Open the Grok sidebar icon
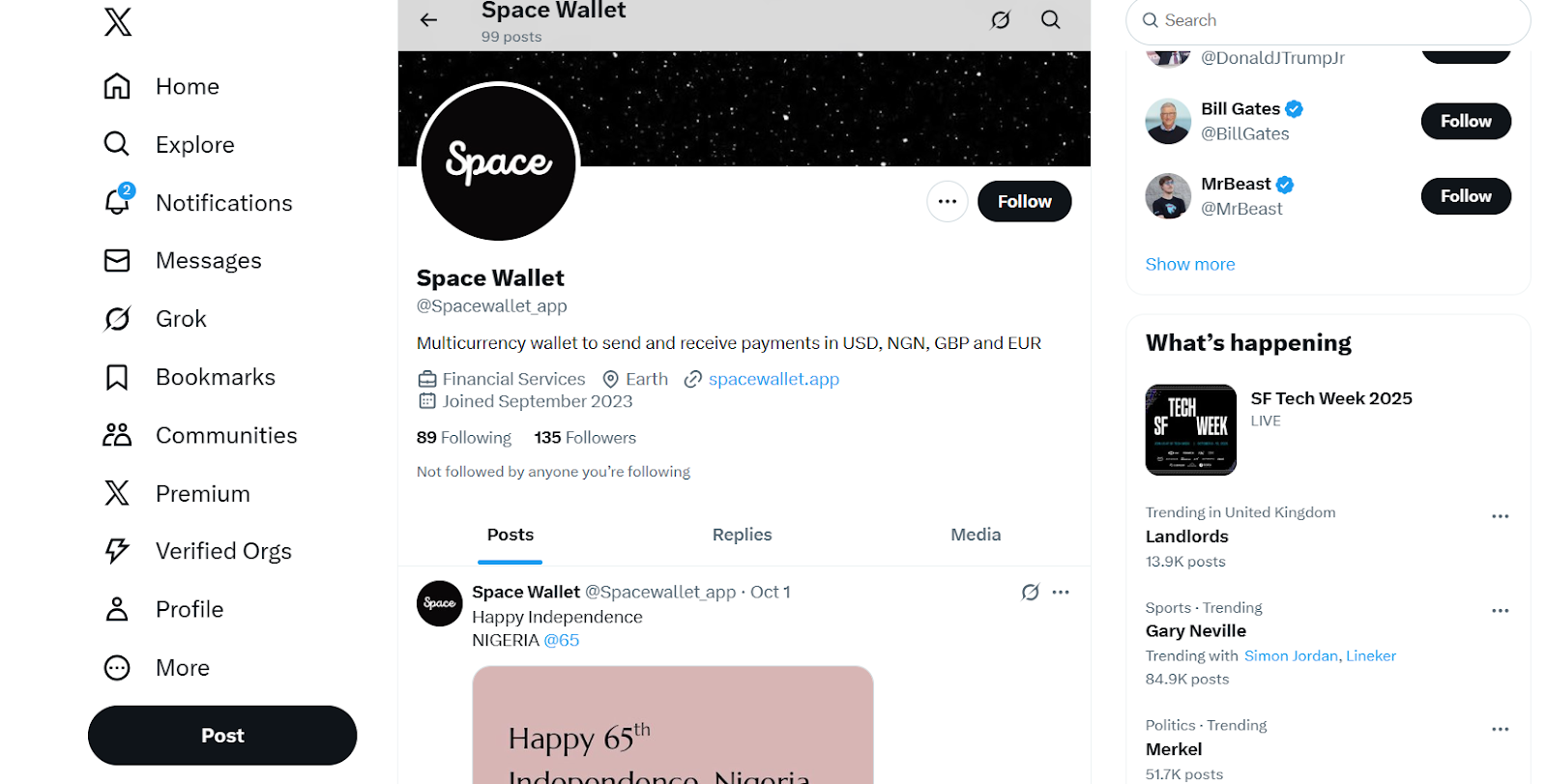Screen dimensions: 1547x784 (118, 319)
